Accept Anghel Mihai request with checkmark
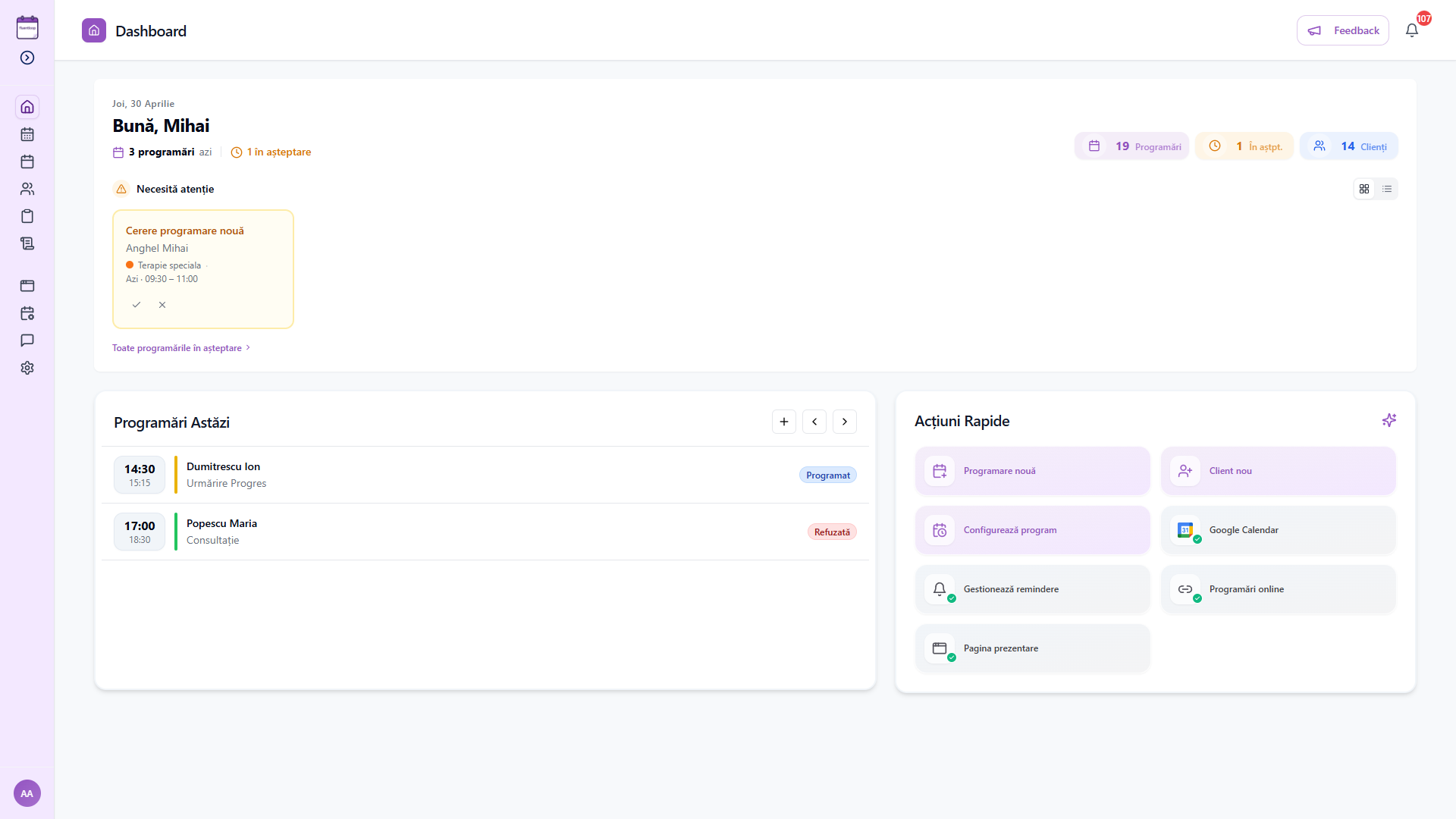1456x819 pixels. (136, 305)
